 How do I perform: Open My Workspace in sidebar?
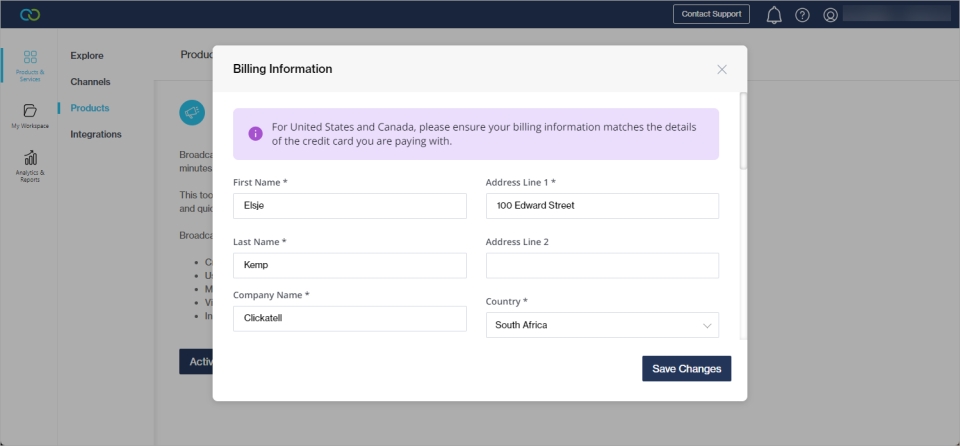[x=29, y=116]
